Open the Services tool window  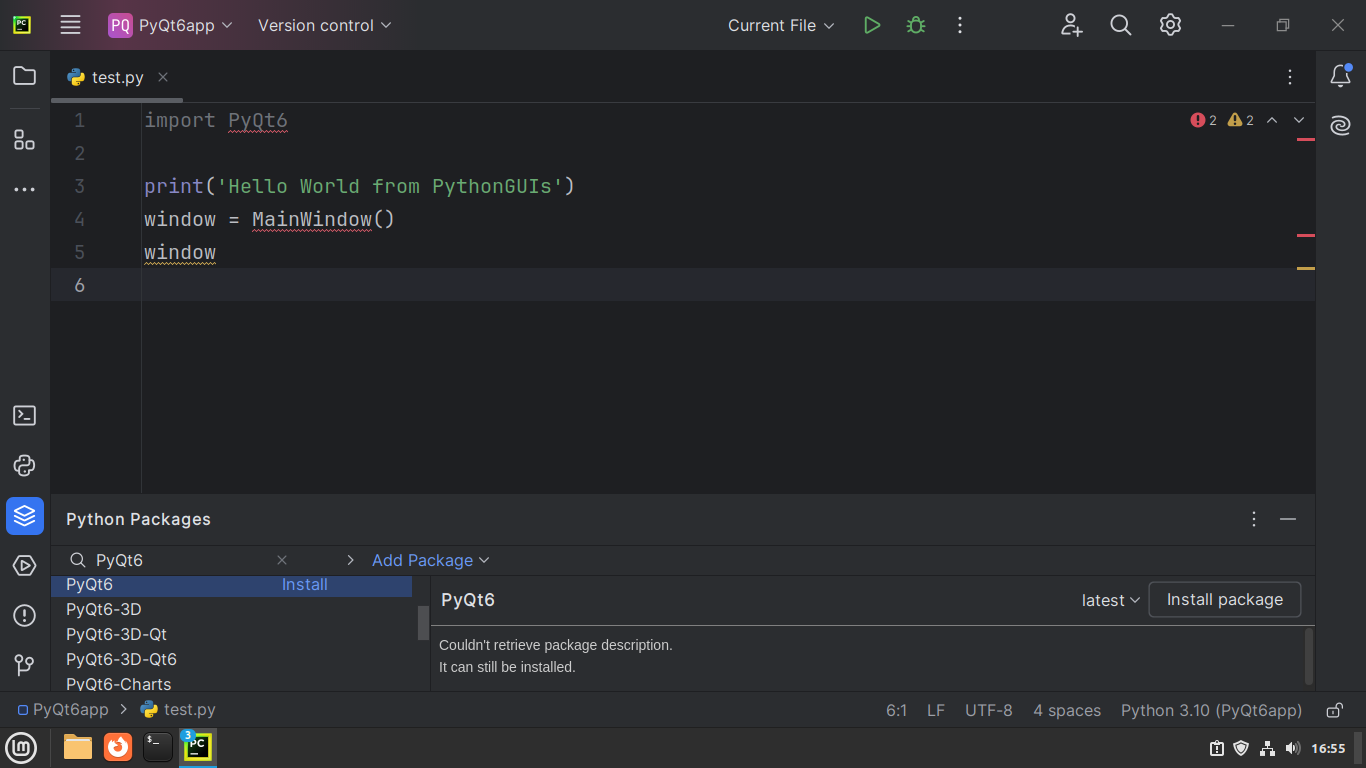(x=25, y=566)
